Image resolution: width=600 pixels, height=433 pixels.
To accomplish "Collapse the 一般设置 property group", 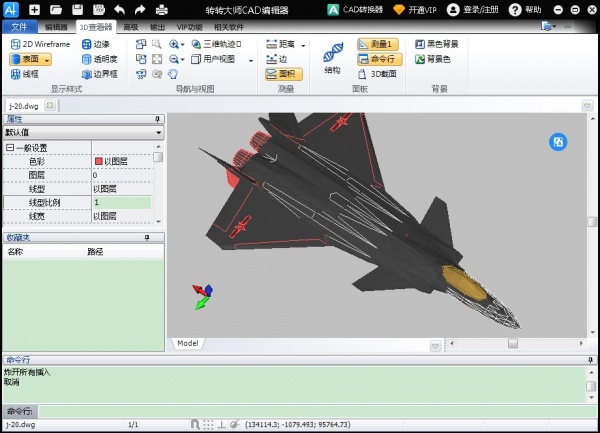I will (9, 148).
